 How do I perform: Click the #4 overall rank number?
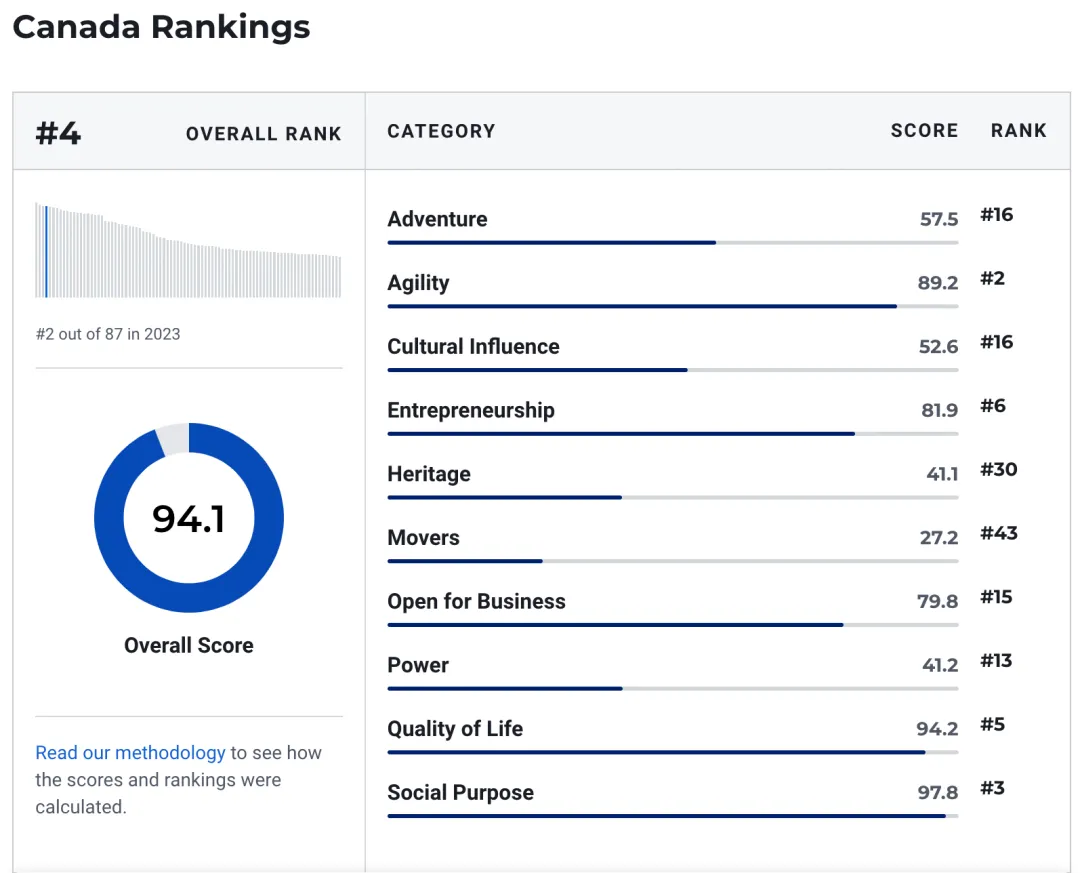click(58, 133)
